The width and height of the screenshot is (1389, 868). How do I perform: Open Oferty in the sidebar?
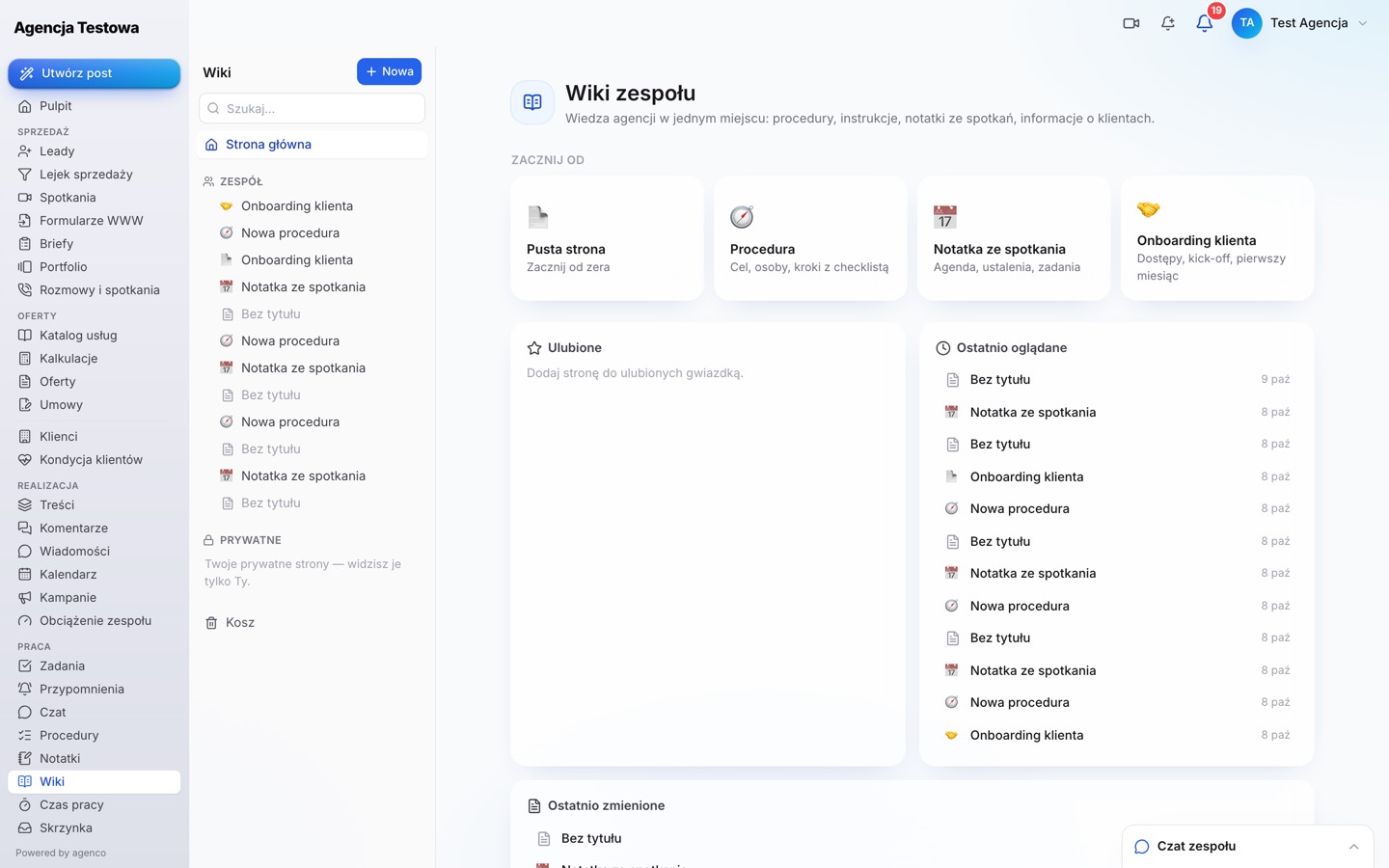click(95, 382)
